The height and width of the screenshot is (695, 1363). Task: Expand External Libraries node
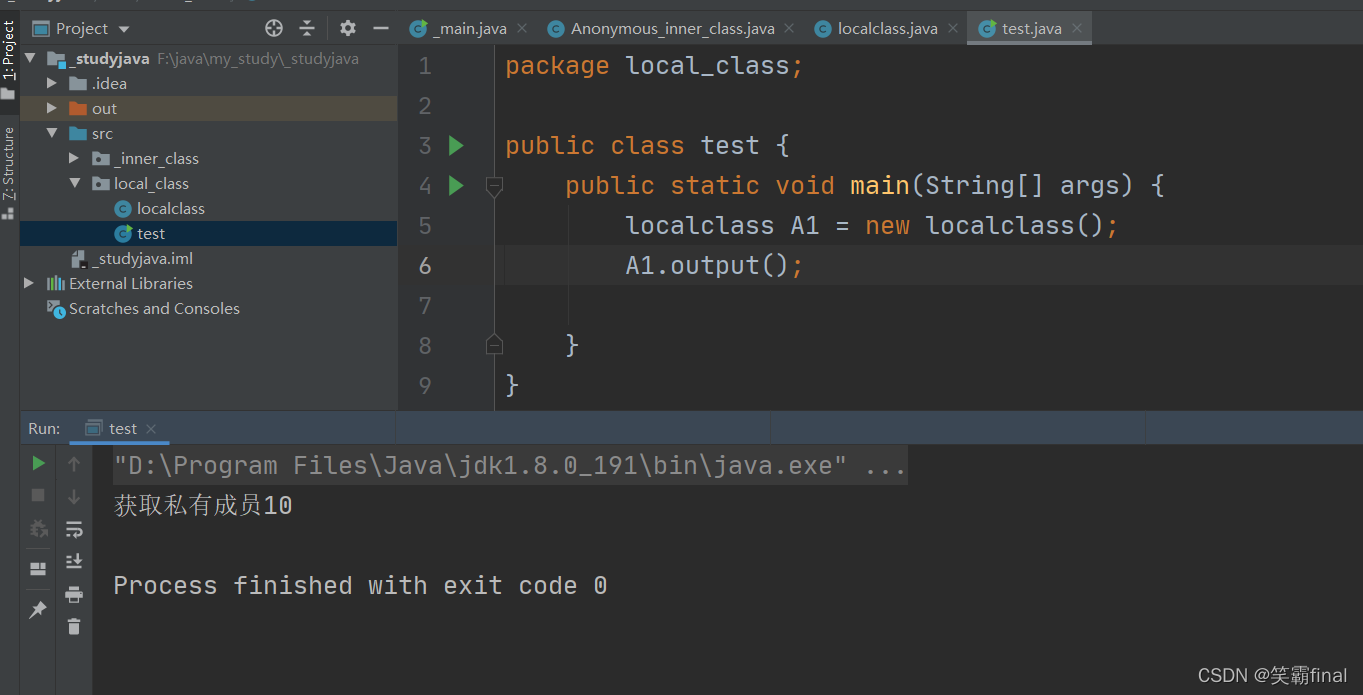point(29,283)
